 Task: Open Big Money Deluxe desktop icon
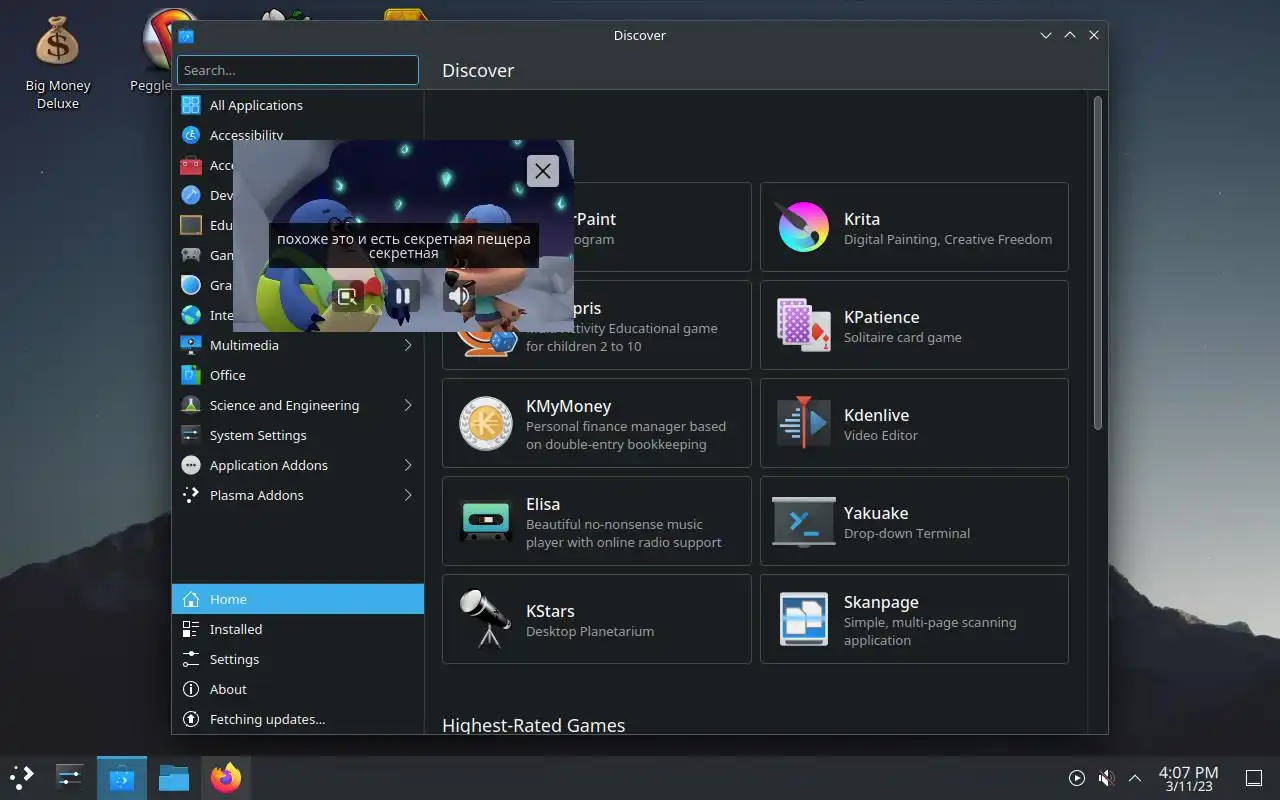click(x=57, y=63)
